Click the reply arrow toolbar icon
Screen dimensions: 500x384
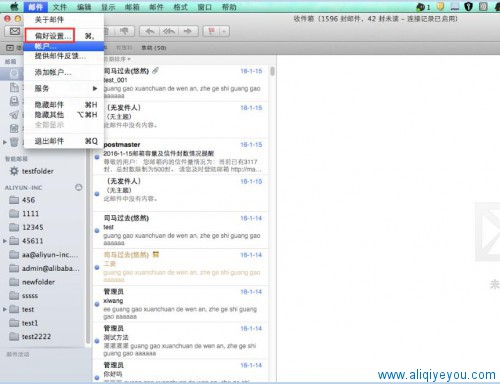(x=150, y=31)
